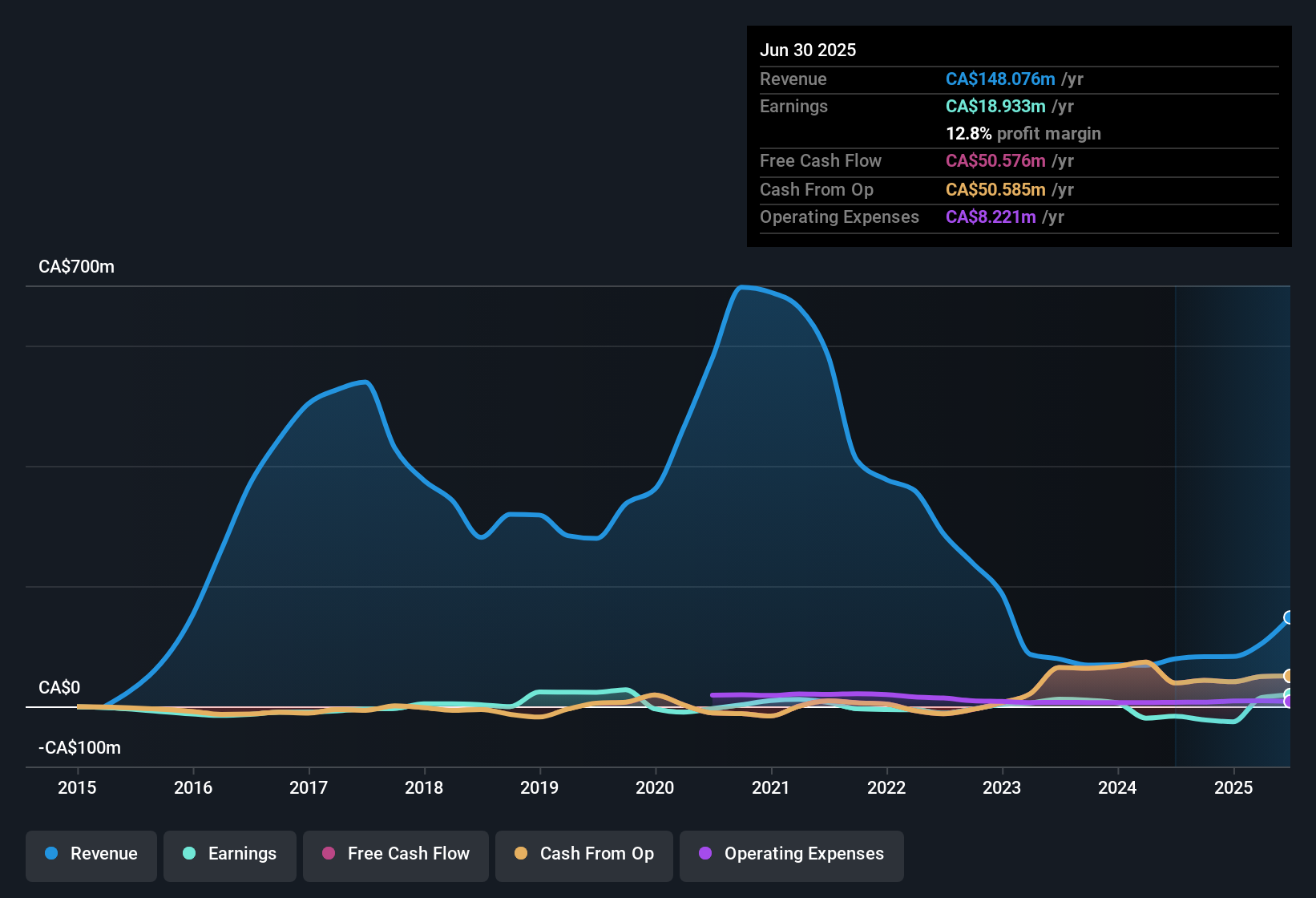
Task: Select the 2017 tick on the timeline
Action: pos(309,787)
